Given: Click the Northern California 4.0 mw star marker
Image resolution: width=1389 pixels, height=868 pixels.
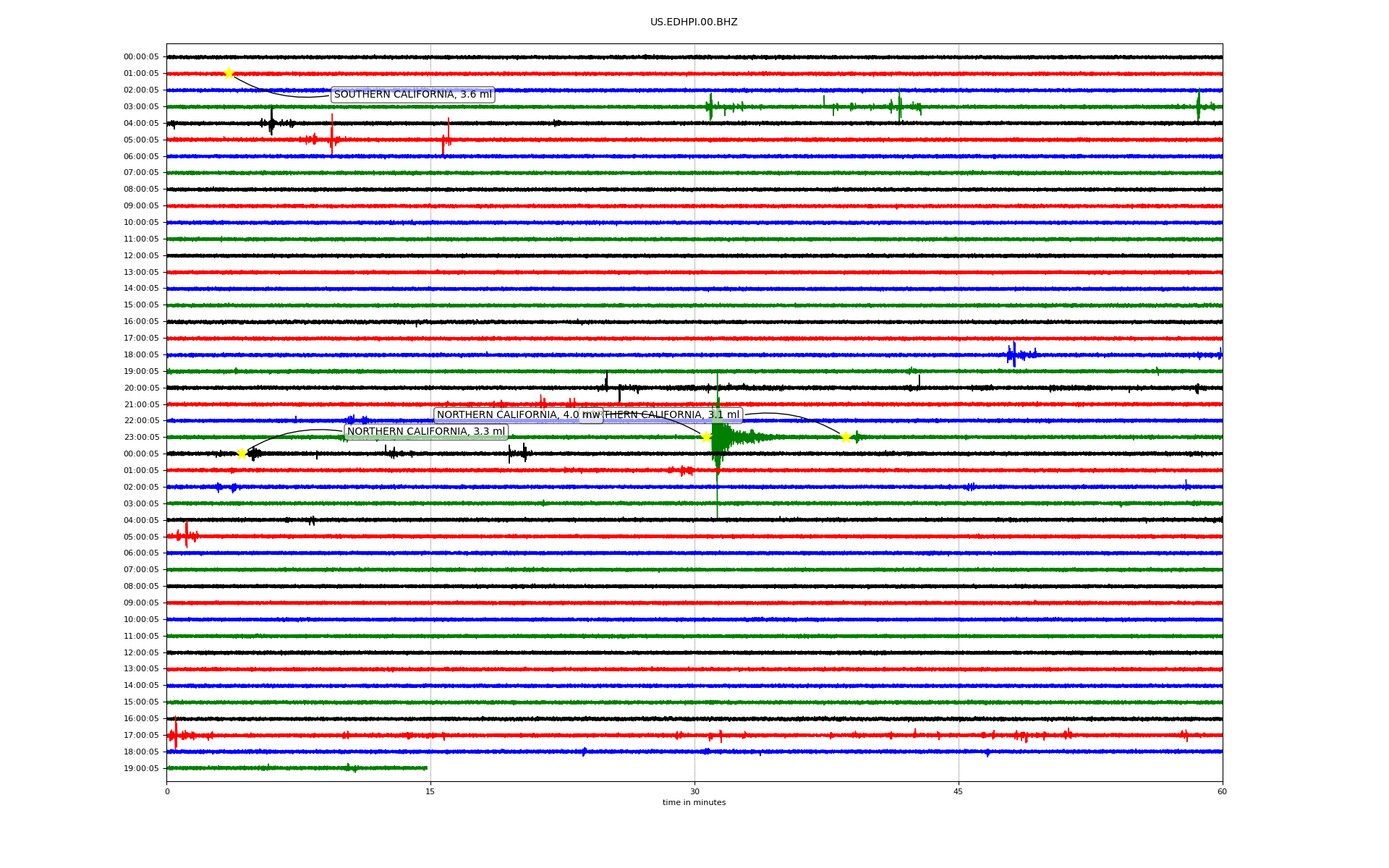Looking at the screenshot, I should point(706,436).
